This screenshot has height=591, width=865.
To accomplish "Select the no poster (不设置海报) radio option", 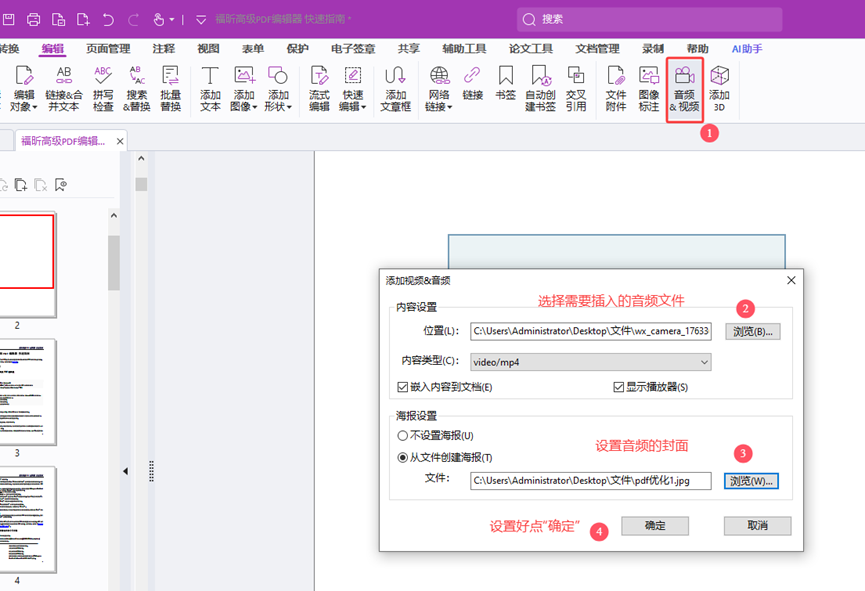I will 403,436.
